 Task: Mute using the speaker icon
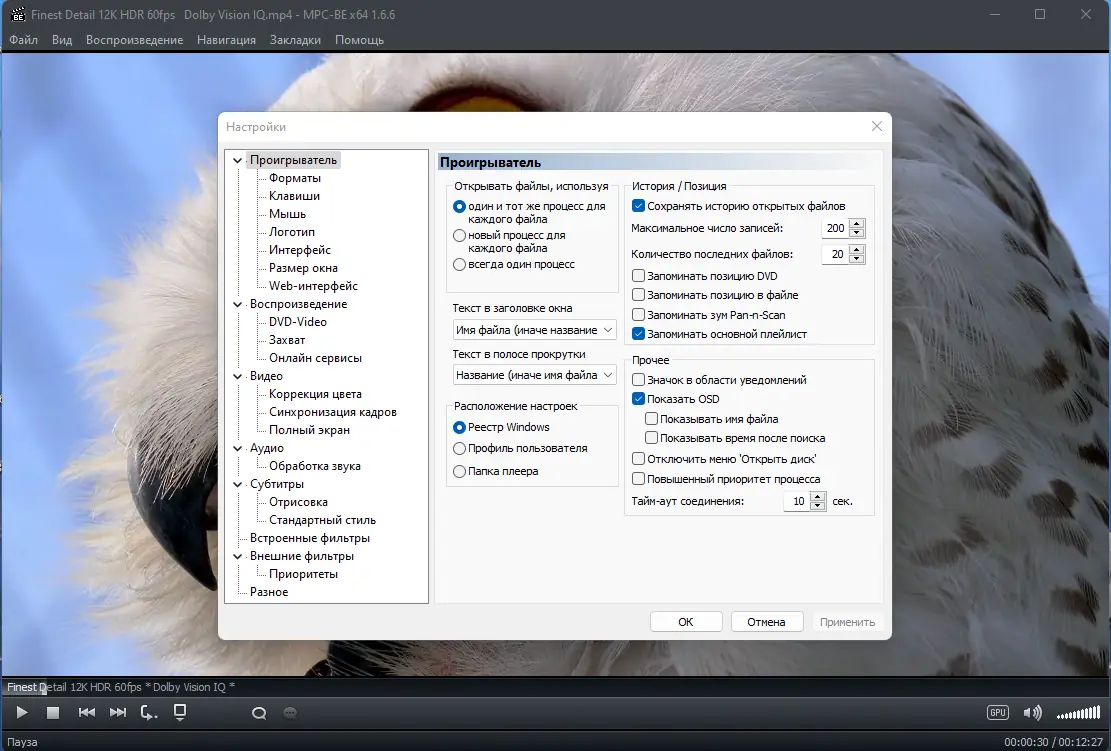coord(1032,713)
